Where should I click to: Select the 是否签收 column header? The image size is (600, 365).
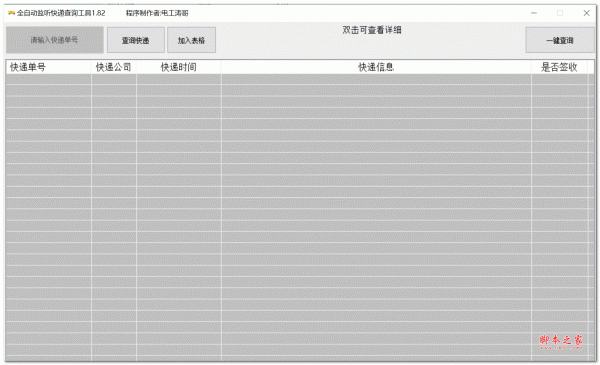(x=559, y=67)
